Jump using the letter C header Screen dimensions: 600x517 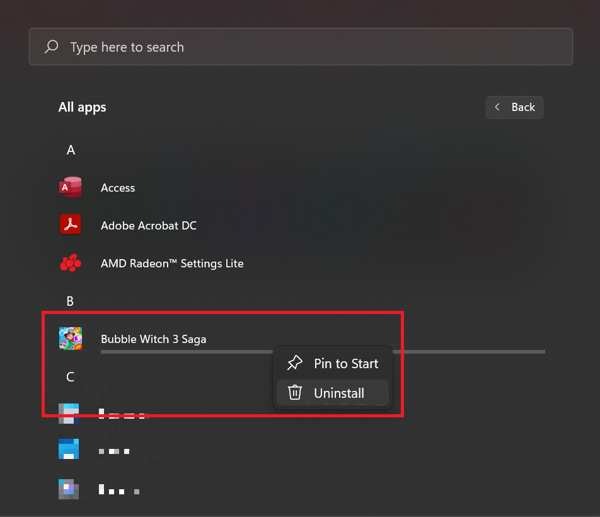coord(70,377)
